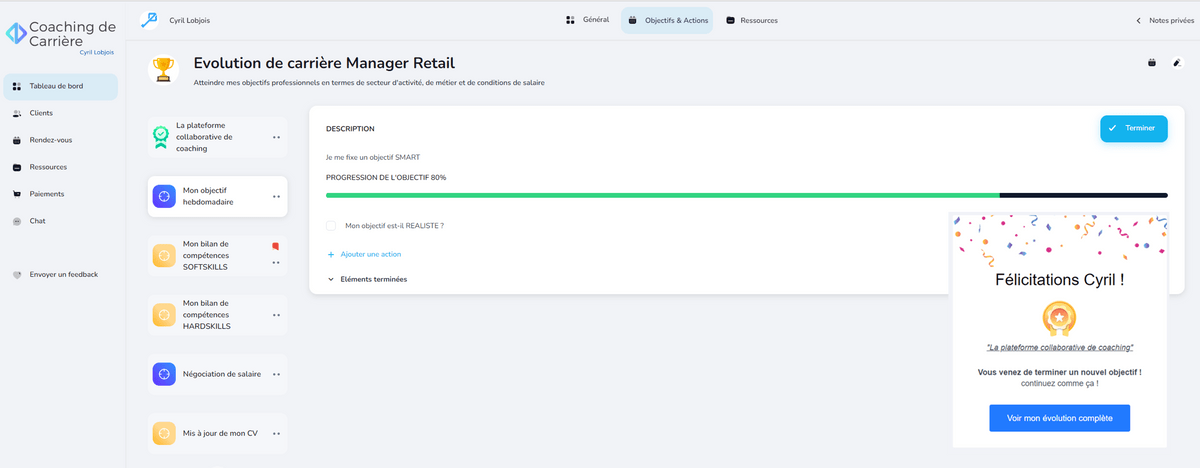Click the feedback heart icon
Screen dimensions: 1200x468
(x=17, y=274)
